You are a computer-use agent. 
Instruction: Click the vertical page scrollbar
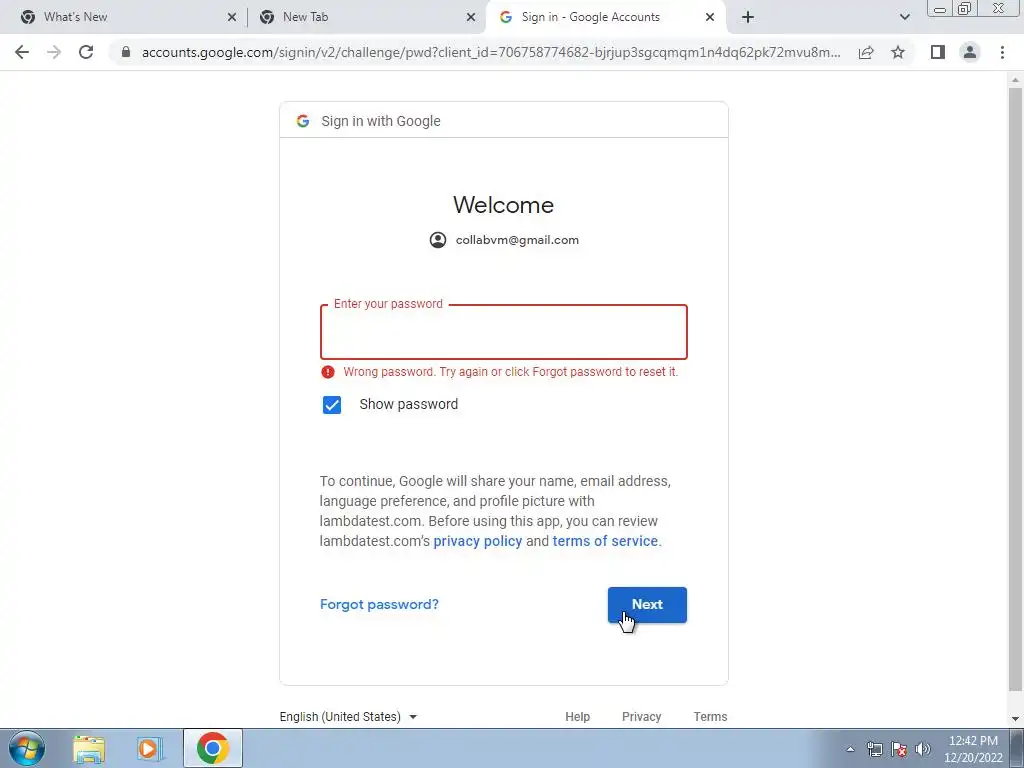click(x=1015, y=392)
